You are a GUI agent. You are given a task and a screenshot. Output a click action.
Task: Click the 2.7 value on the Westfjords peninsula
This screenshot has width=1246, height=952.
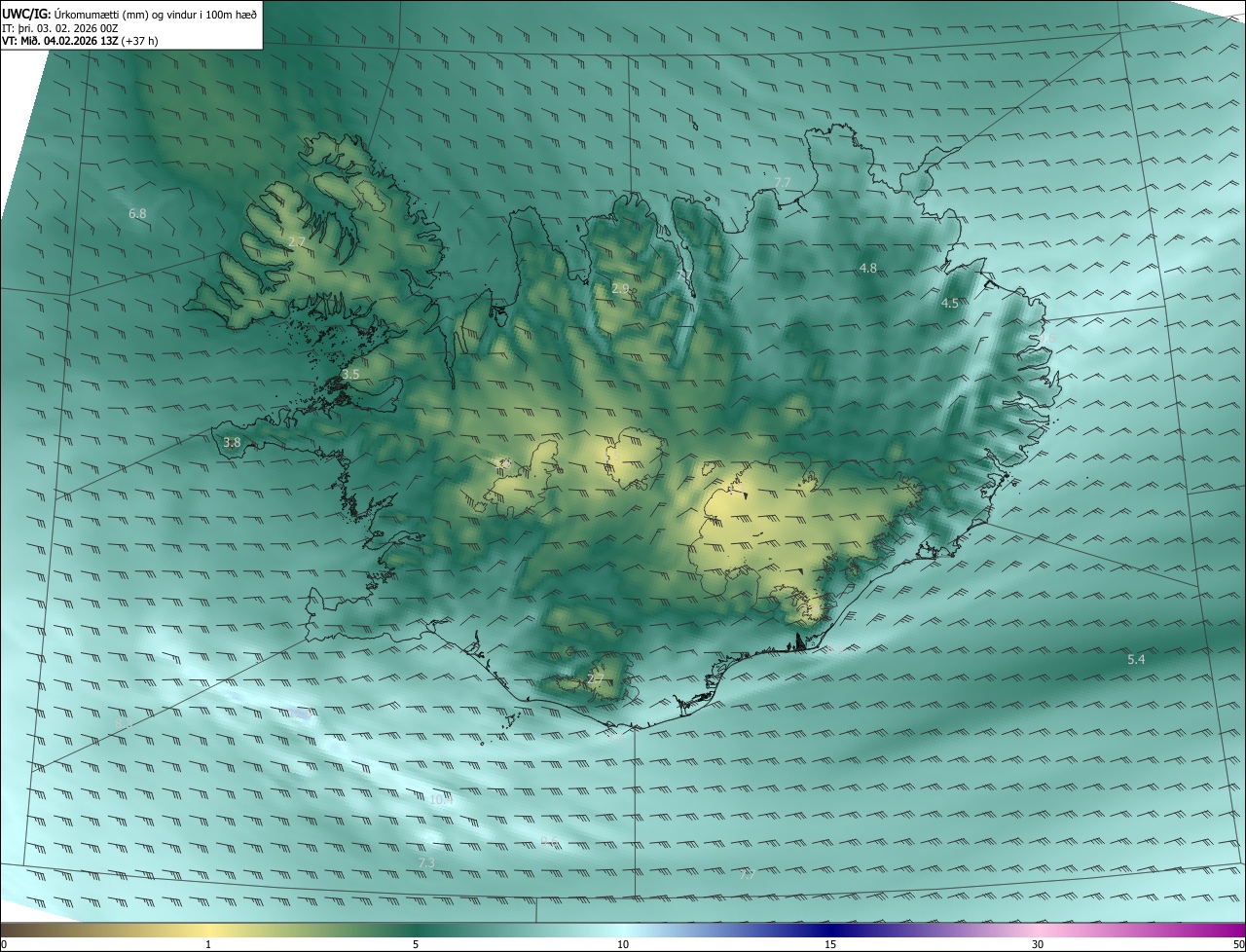(297, 241)
